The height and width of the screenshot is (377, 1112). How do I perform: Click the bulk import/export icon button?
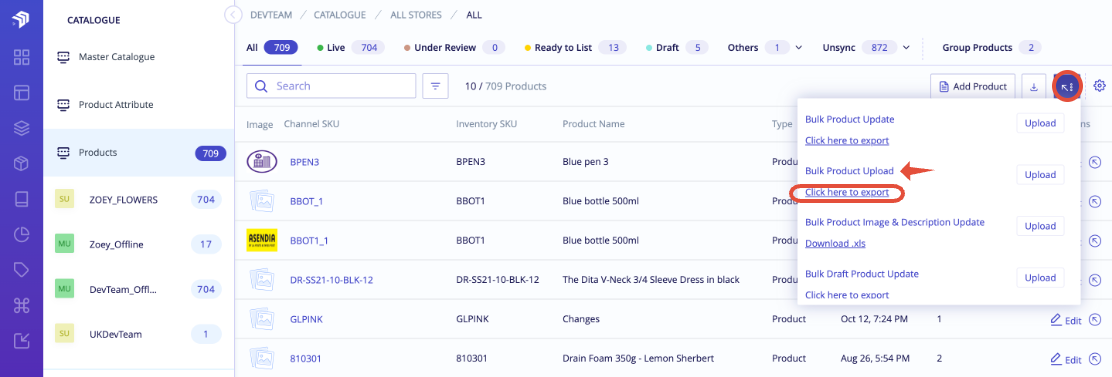click(1067, 86)
